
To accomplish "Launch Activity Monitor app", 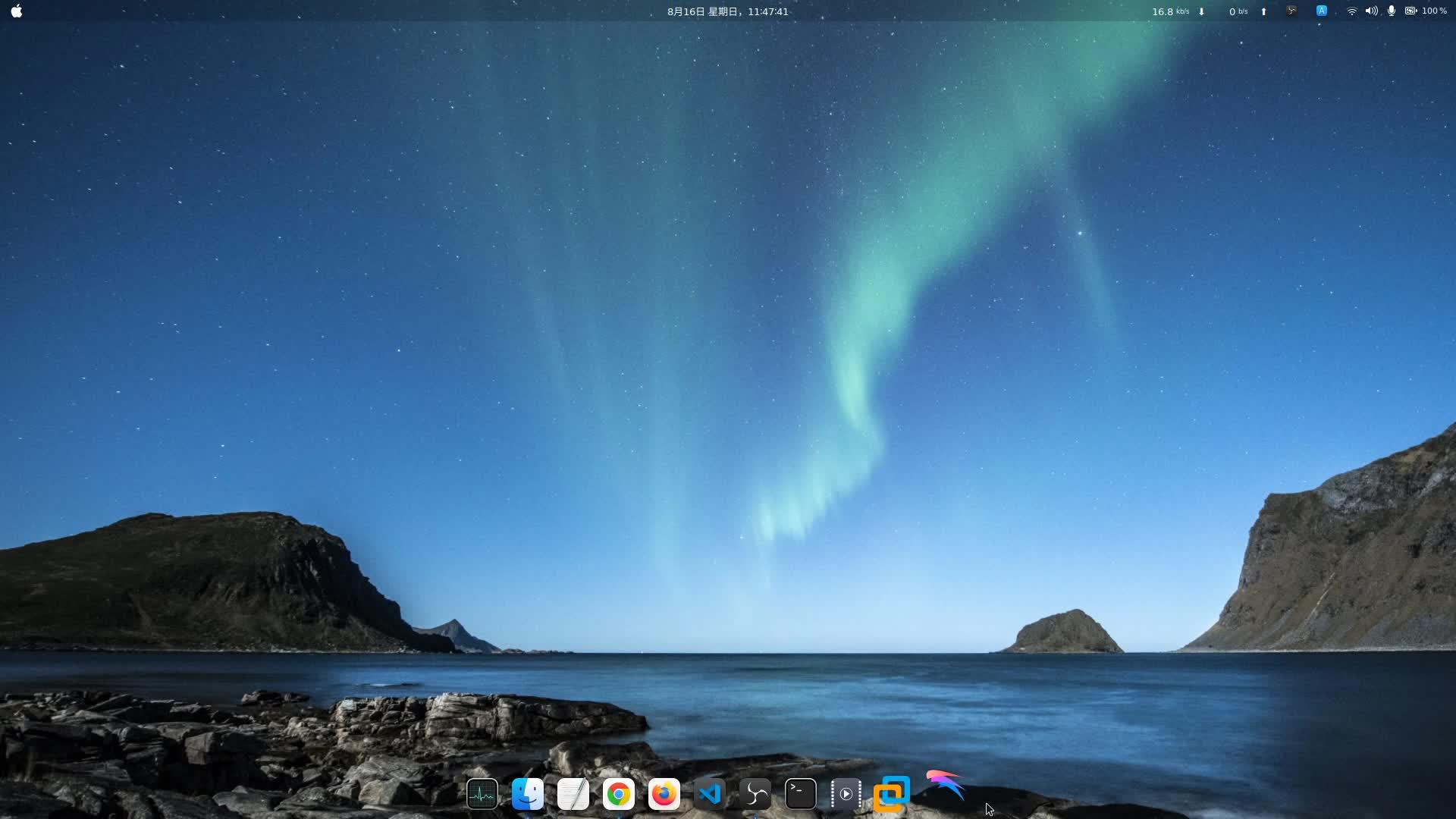I will coord(482,793).
